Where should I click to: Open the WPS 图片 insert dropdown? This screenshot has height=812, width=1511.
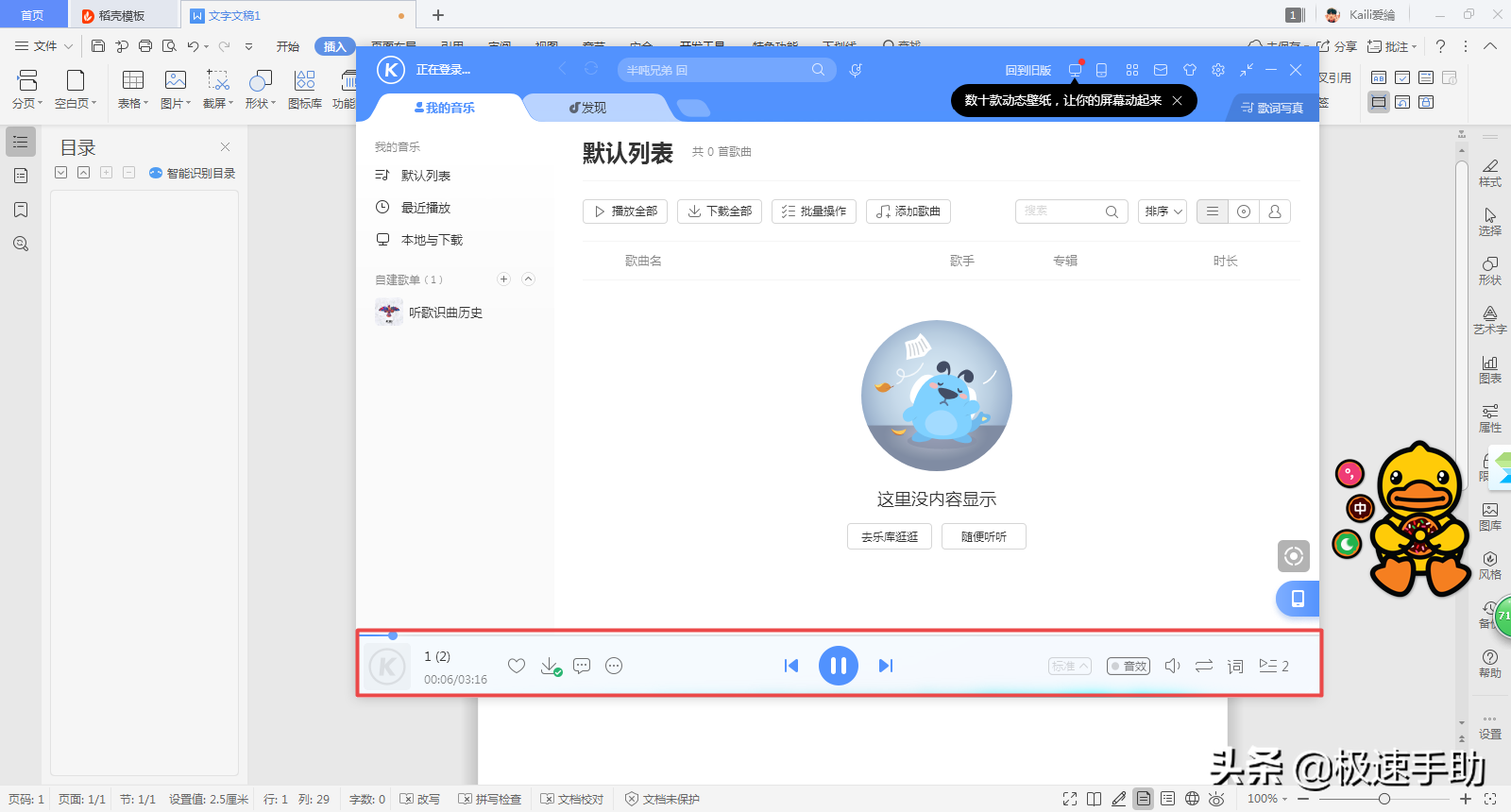click(176, 90)
